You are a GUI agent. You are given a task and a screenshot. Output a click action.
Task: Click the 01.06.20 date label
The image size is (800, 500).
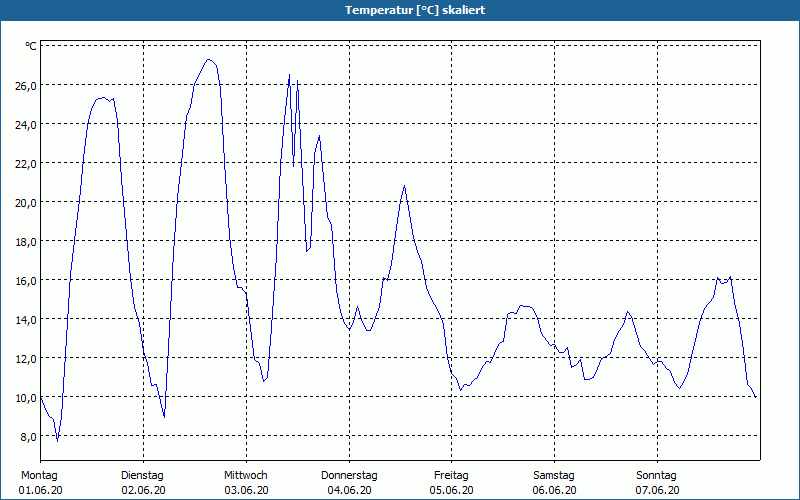coord(40,490)
